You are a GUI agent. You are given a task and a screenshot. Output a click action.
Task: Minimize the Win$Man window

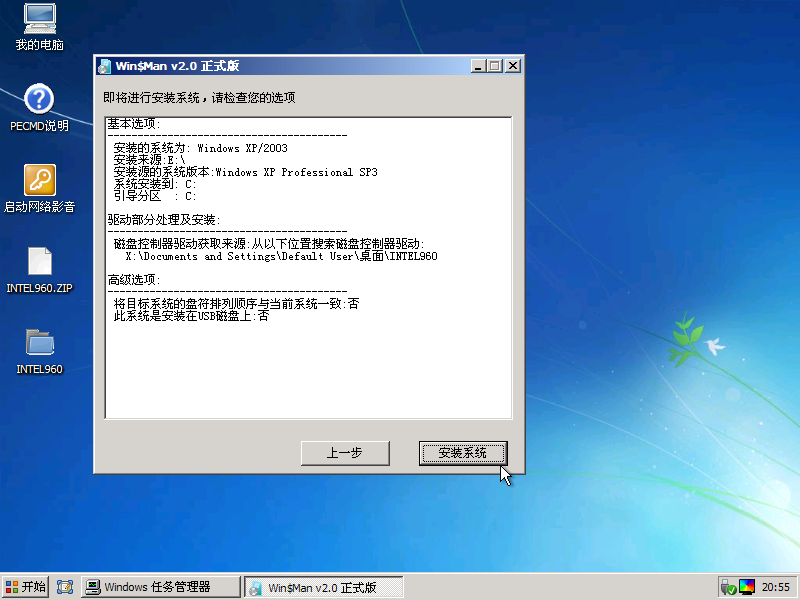coord(477,66)
